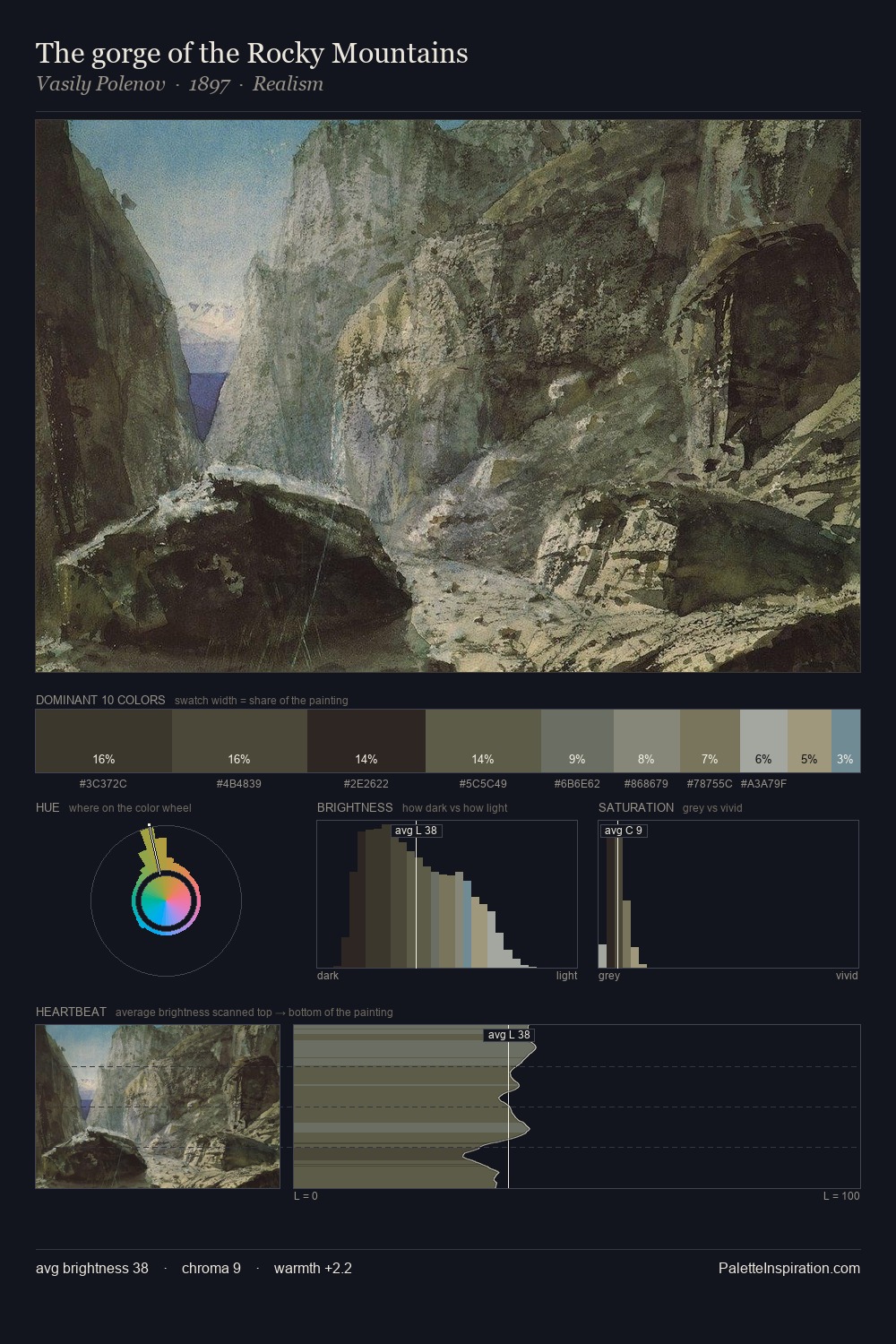Click 'where on the color wheel' caption

coord(130,808)
